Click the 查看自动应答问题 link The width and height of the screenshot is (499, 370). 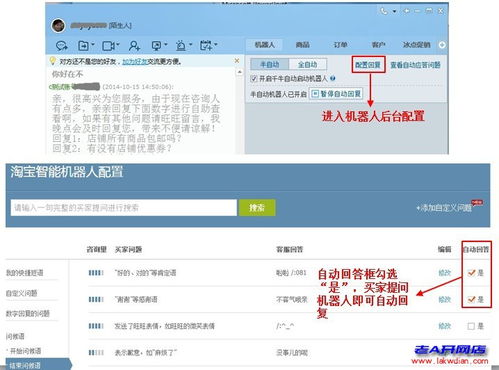click(x=415, y=64)
